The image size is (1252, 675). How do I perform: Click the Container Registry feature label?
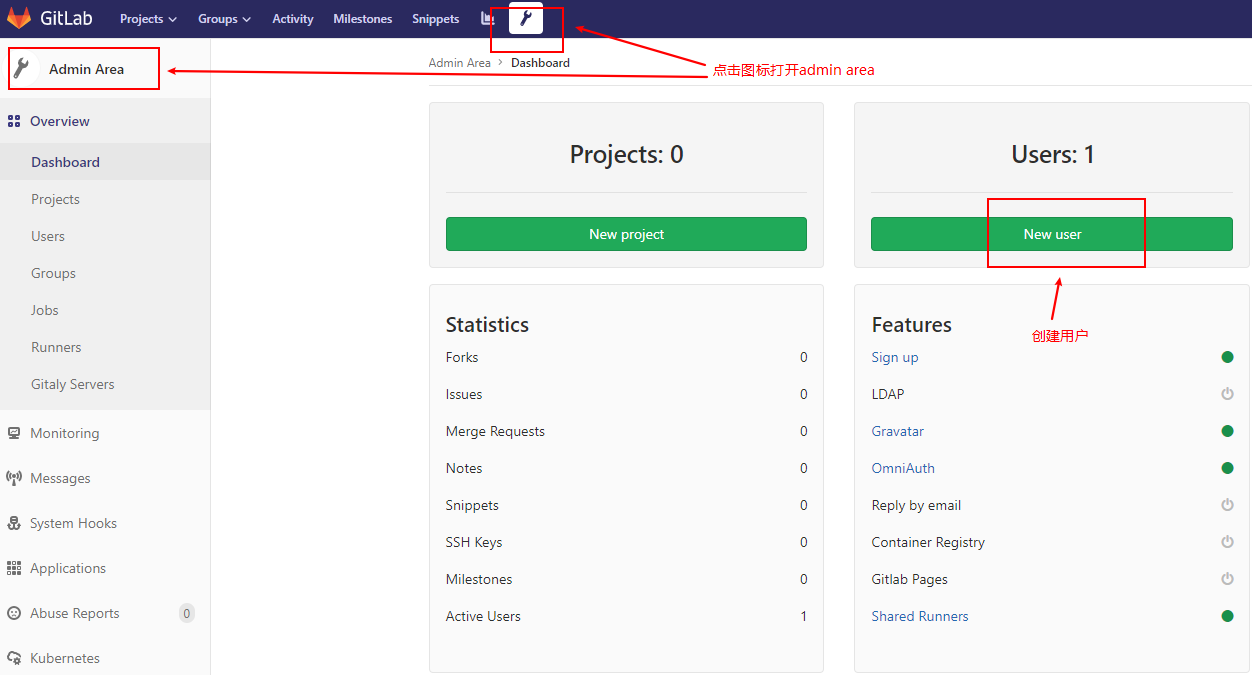click(x=928, y=542)
